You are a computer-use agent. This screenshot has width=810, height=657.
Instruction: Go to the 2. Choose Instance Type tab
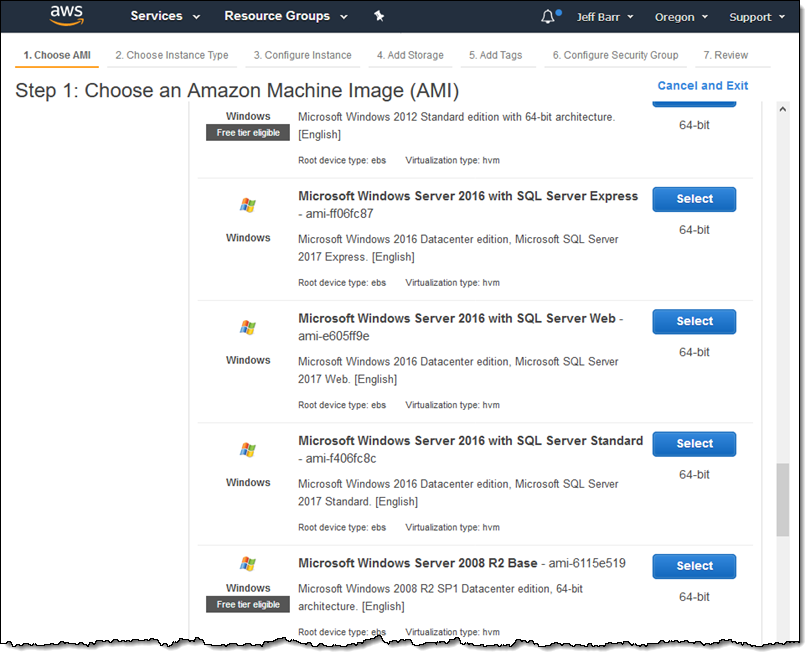(171, 55)
